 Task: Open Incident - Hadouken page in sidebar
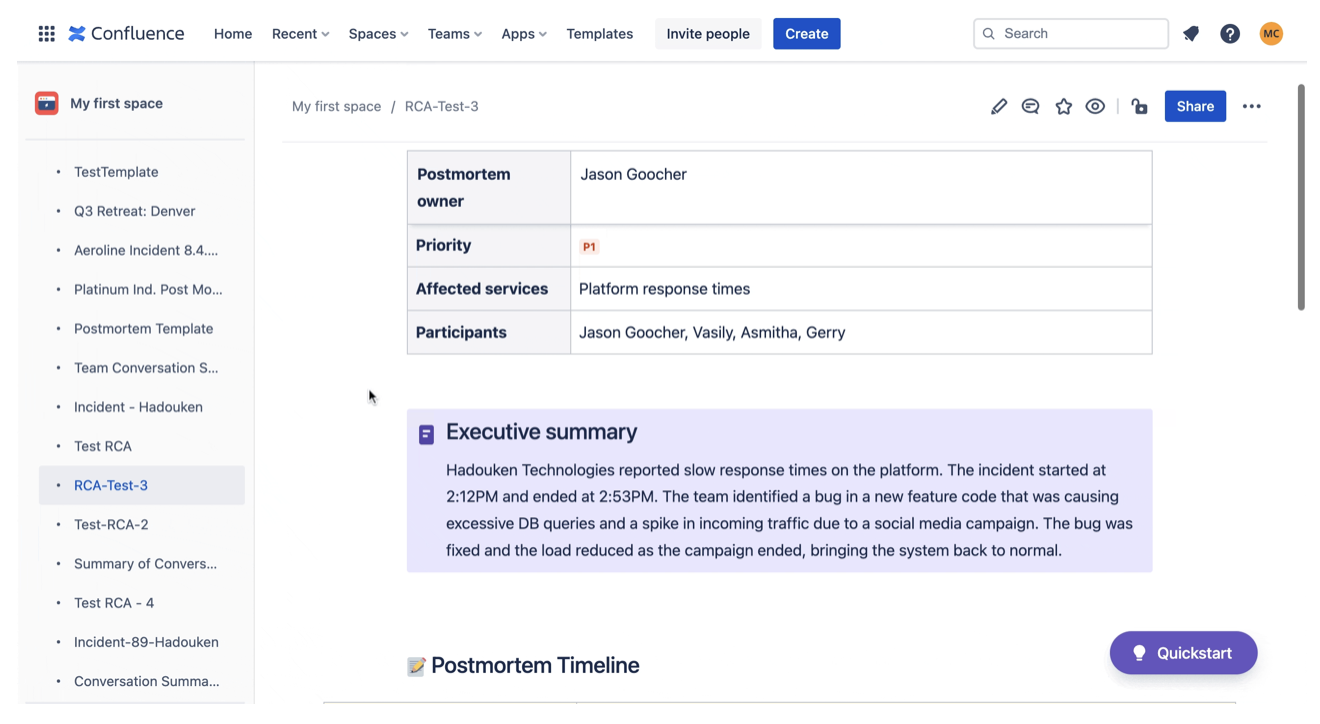(138, 407)
